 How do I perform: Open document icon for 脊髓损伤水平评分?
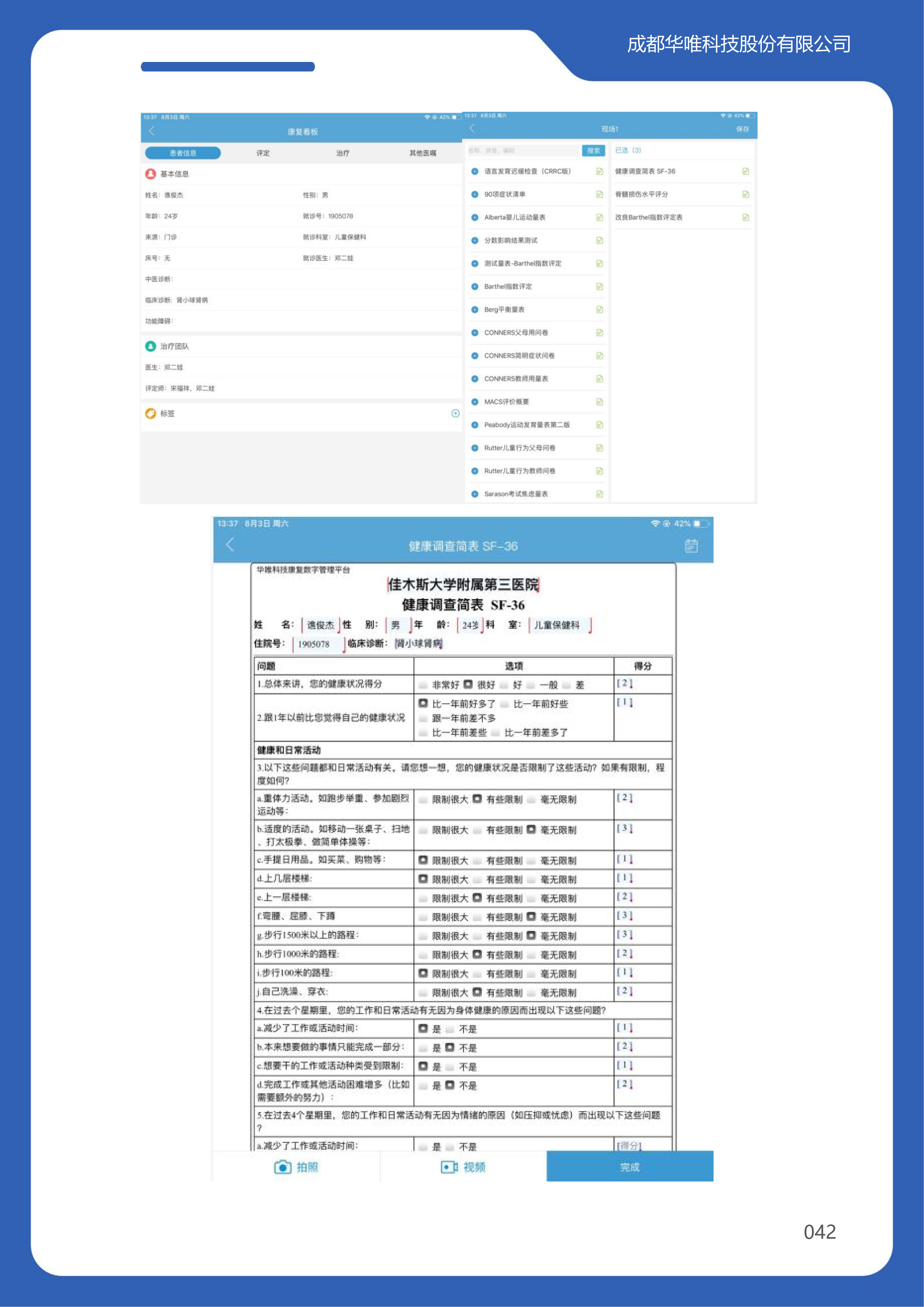pos(745,194)
